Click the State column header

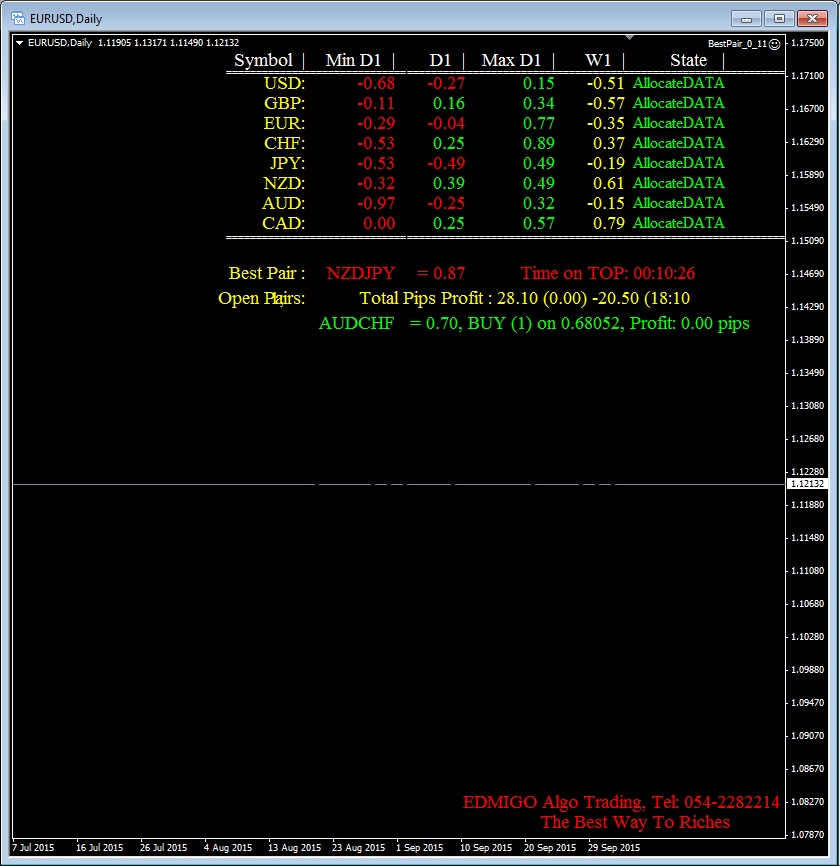tap(688, 60)
